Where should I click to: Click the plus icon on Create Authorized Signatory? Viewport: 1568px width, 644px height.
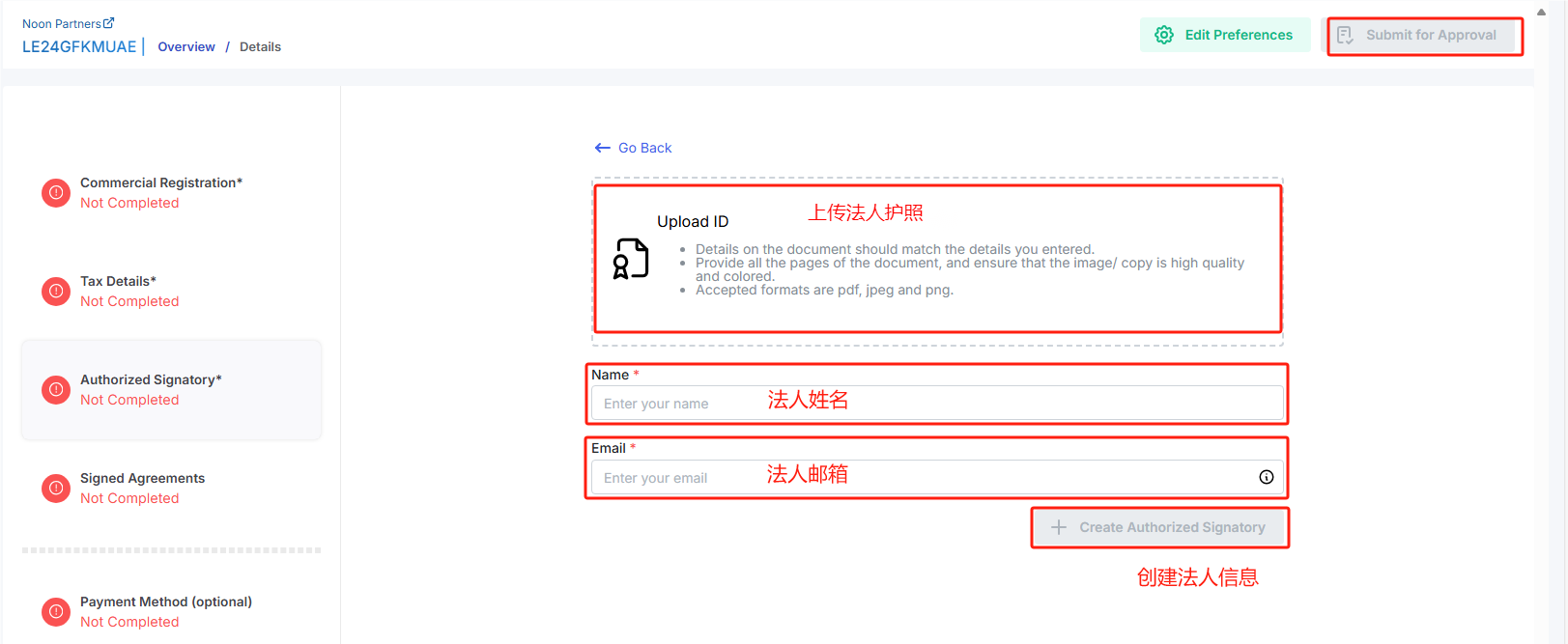pos(1059,527)
